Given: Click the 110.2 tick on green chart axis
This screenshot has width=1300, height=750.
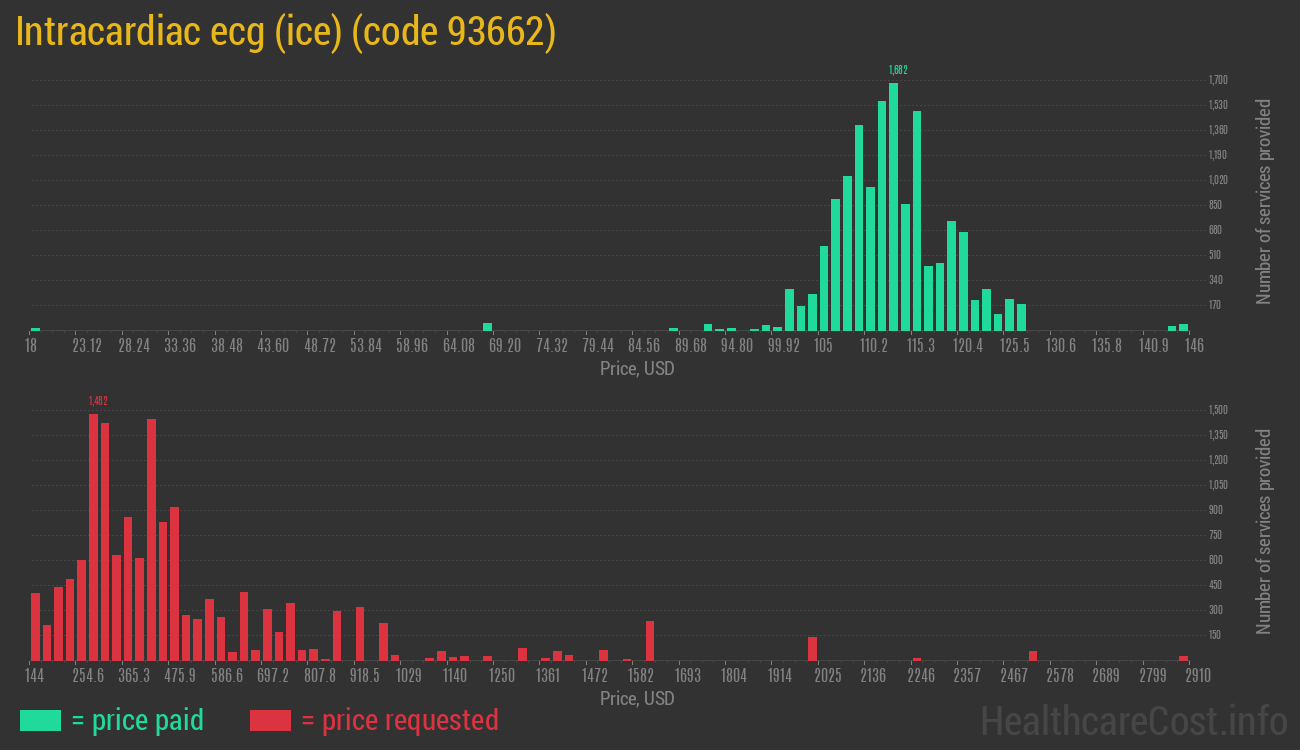Looking at the screenshot, I should pos(872,346).
